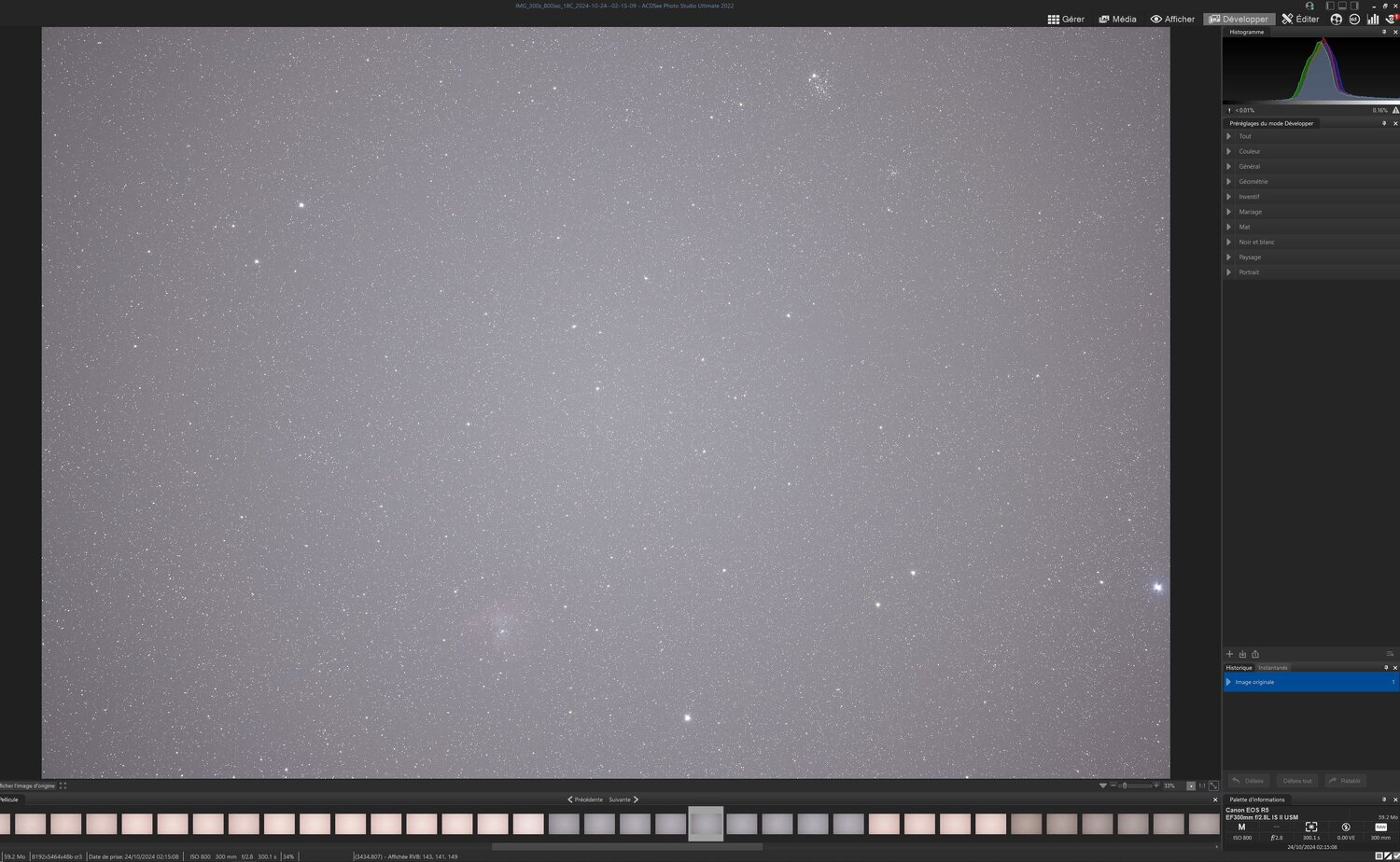Go to previous image with Précédente
Image resolution: width=1400 pixels, height=862 pixels.
tap(585, 799)
